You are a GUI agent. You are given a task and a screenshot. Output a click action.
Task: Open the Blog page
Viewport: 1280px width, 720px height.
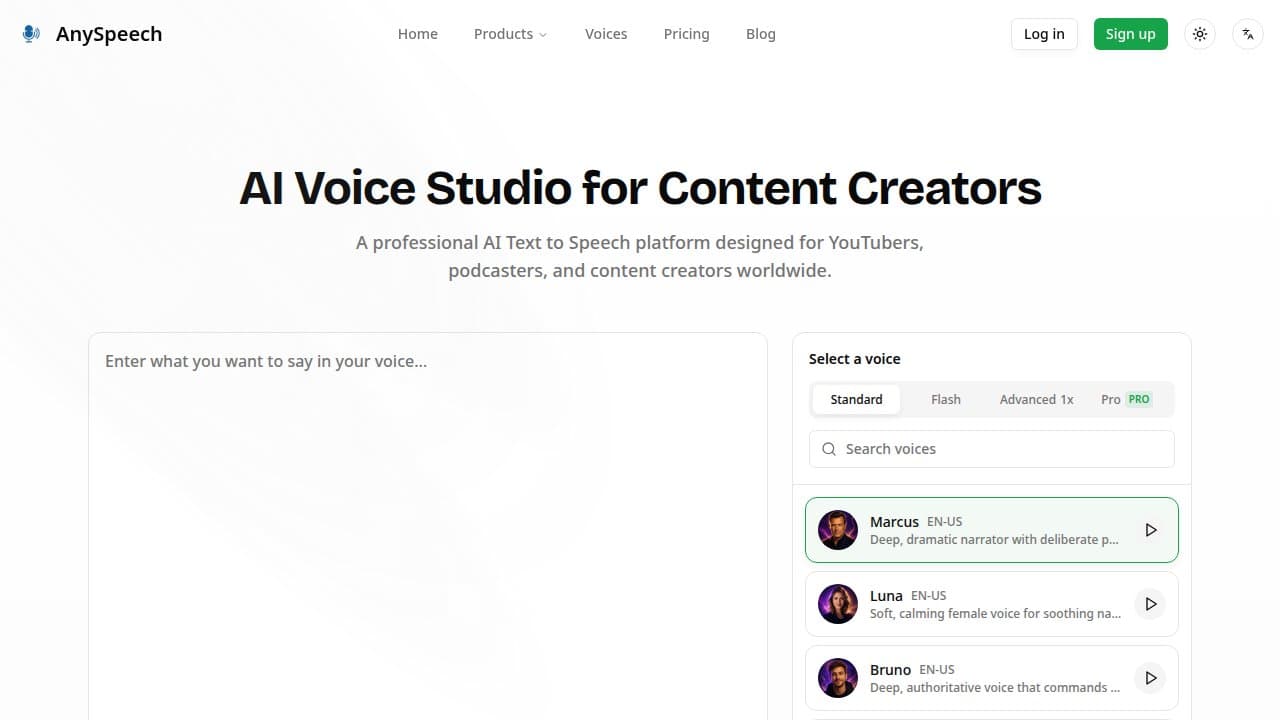tap(761, 34)
